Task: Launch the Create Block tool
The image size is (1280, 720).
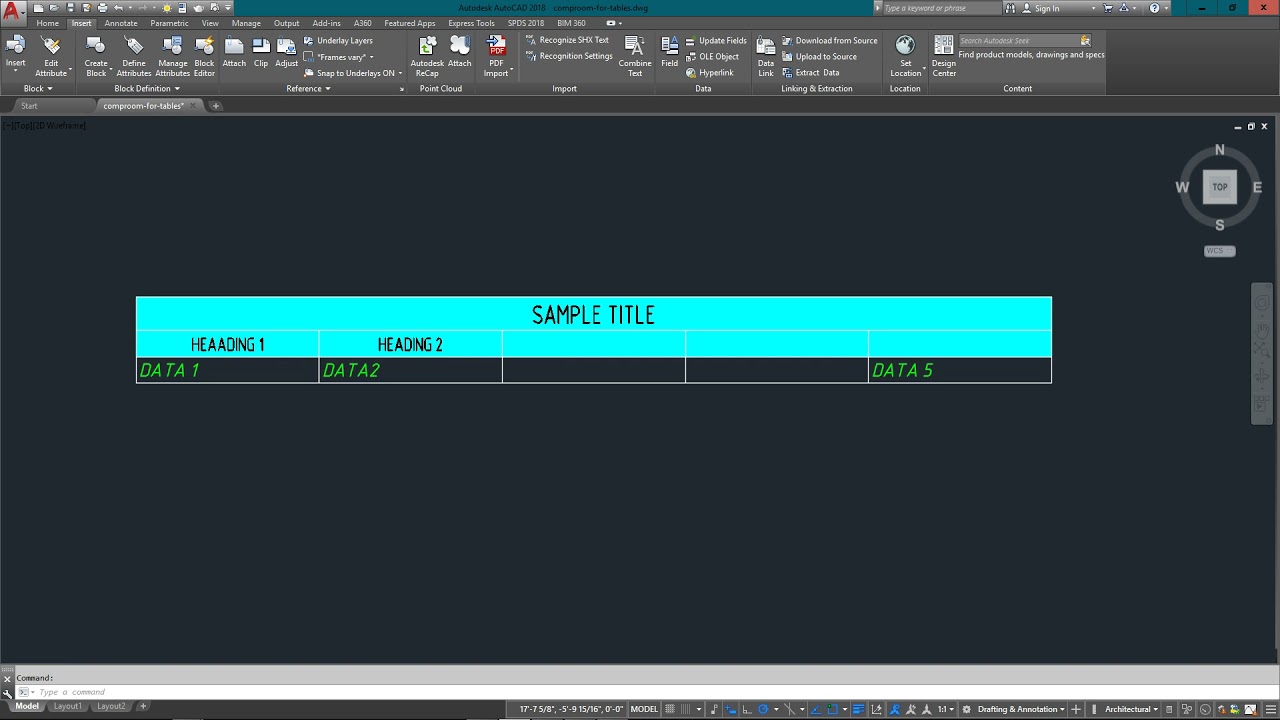Action: [96, 56]
